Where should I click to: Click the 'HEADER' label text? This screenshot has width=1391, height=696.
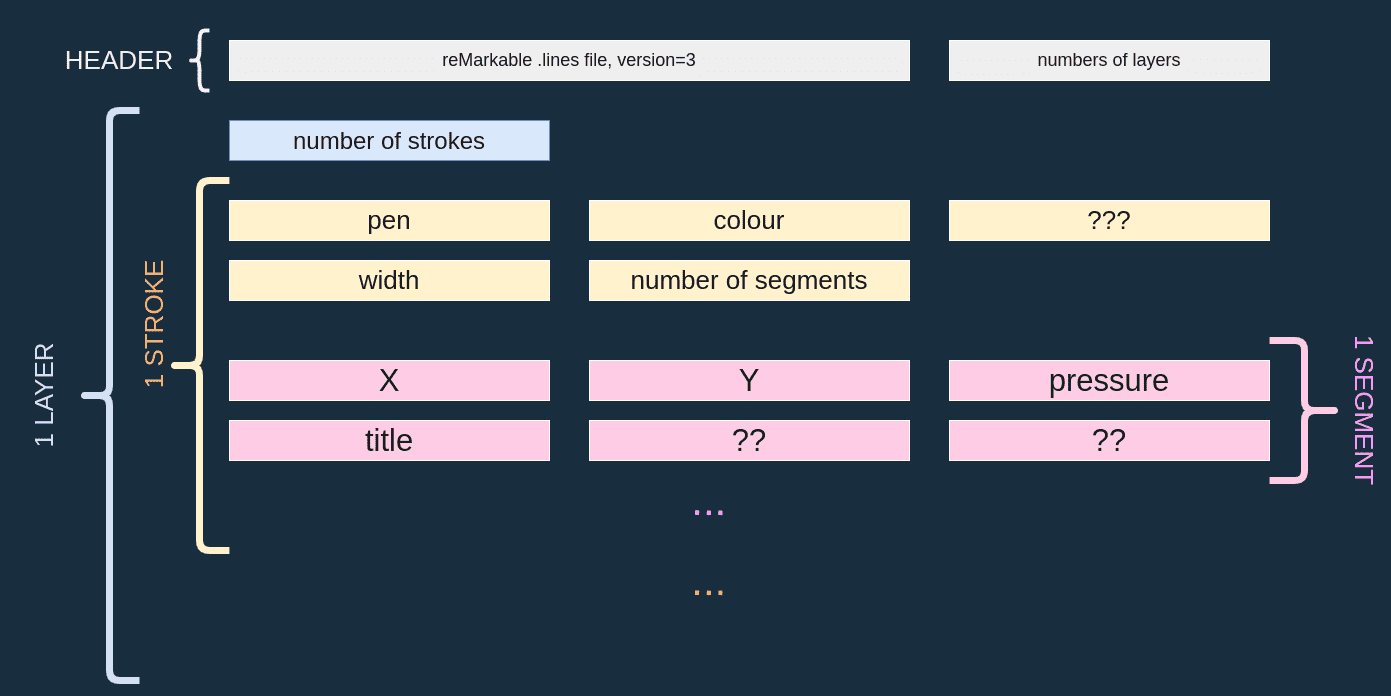[x=119, y=60]
